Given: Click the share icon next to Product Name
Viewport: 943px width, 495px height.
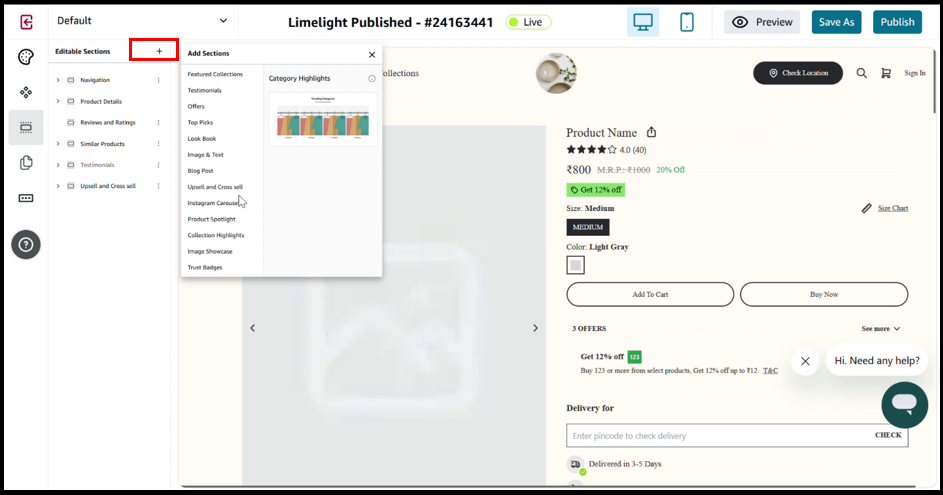Looking at the screenshot, I should click(x=652, y=132).
